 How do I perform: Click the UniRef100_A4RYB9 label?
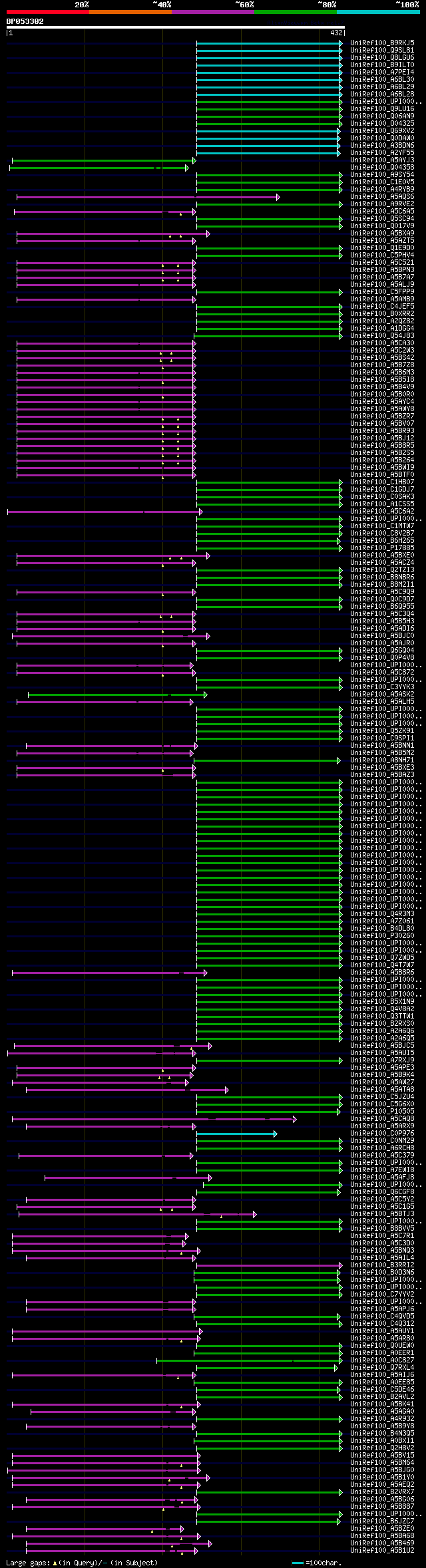382,190
